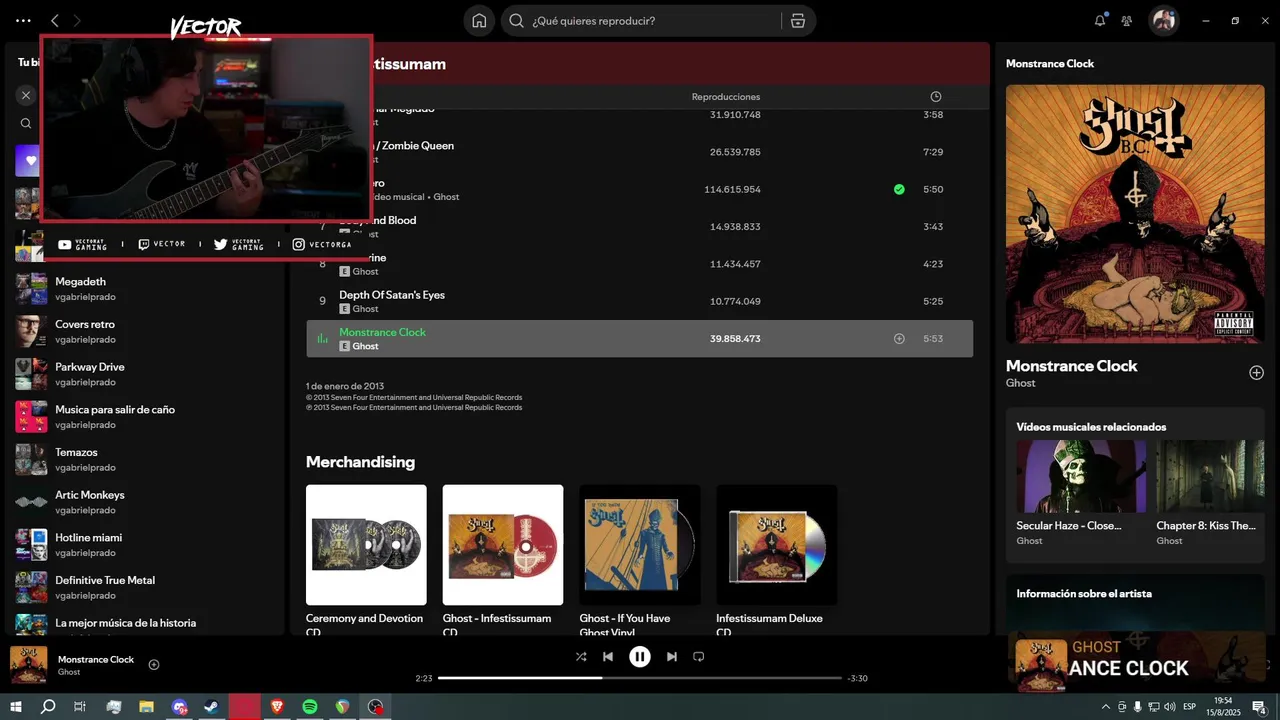The height and width of the screenshot is (720, 1280).
Task: Open the Temazos playlist
Action: 147,459
